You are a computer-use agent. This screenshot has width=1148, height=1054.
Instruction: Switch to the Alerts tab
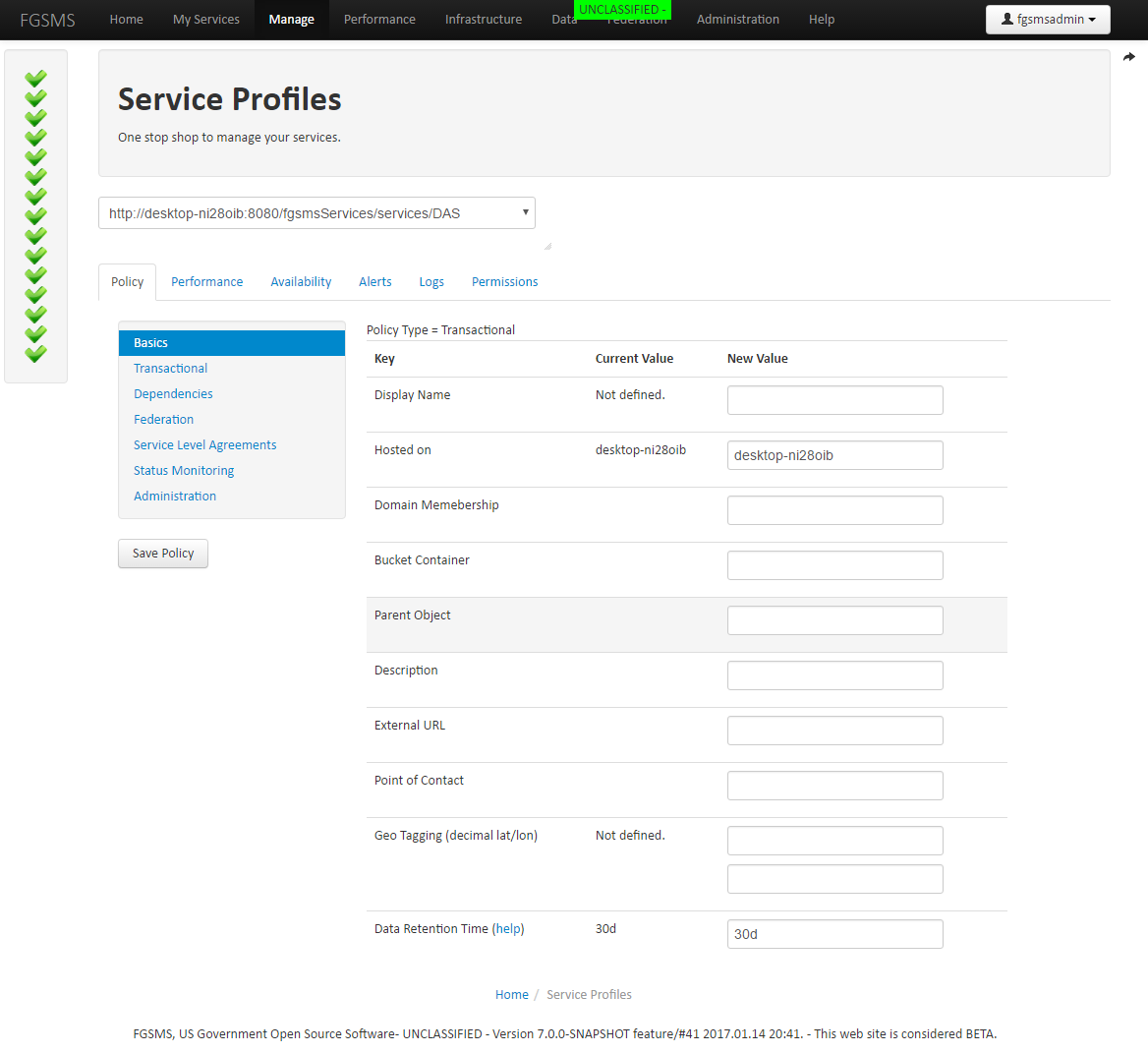tap(375, 282)
